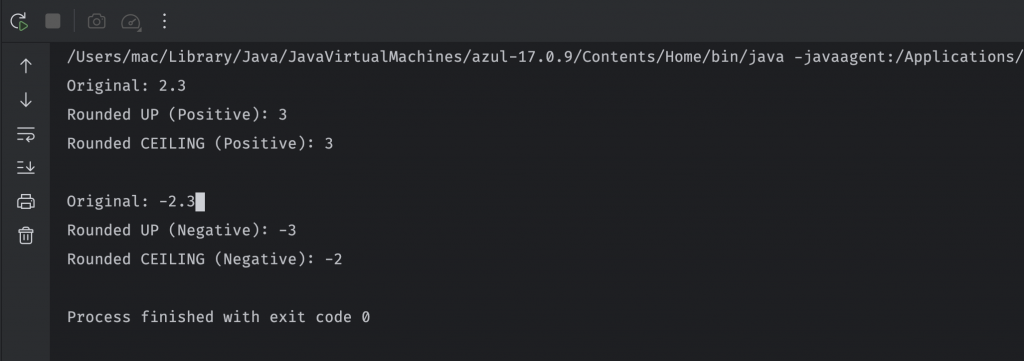Click the up arrow stack trace icon
1024x361 pixels.
pyautogui.click(x=25, y=66)
